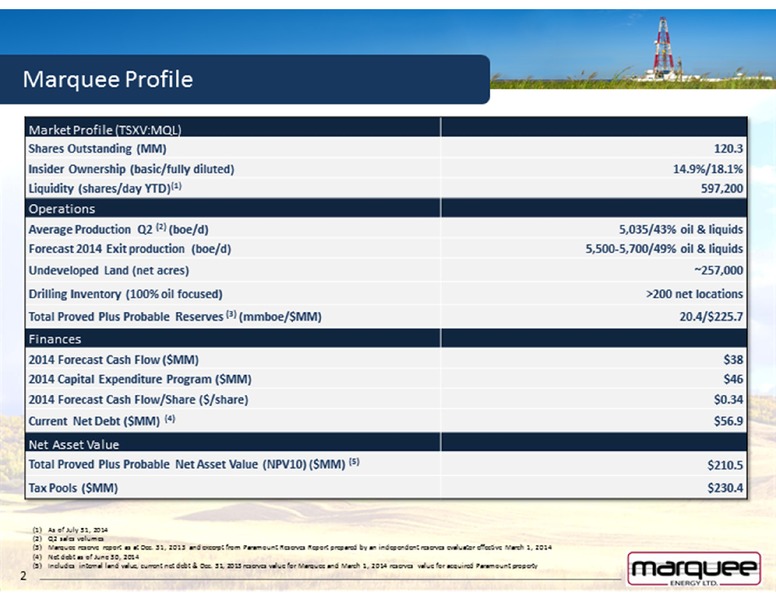Select the Market Profile (TSXV:MQL) header row
776x600 pixels.
click(386, 127)
